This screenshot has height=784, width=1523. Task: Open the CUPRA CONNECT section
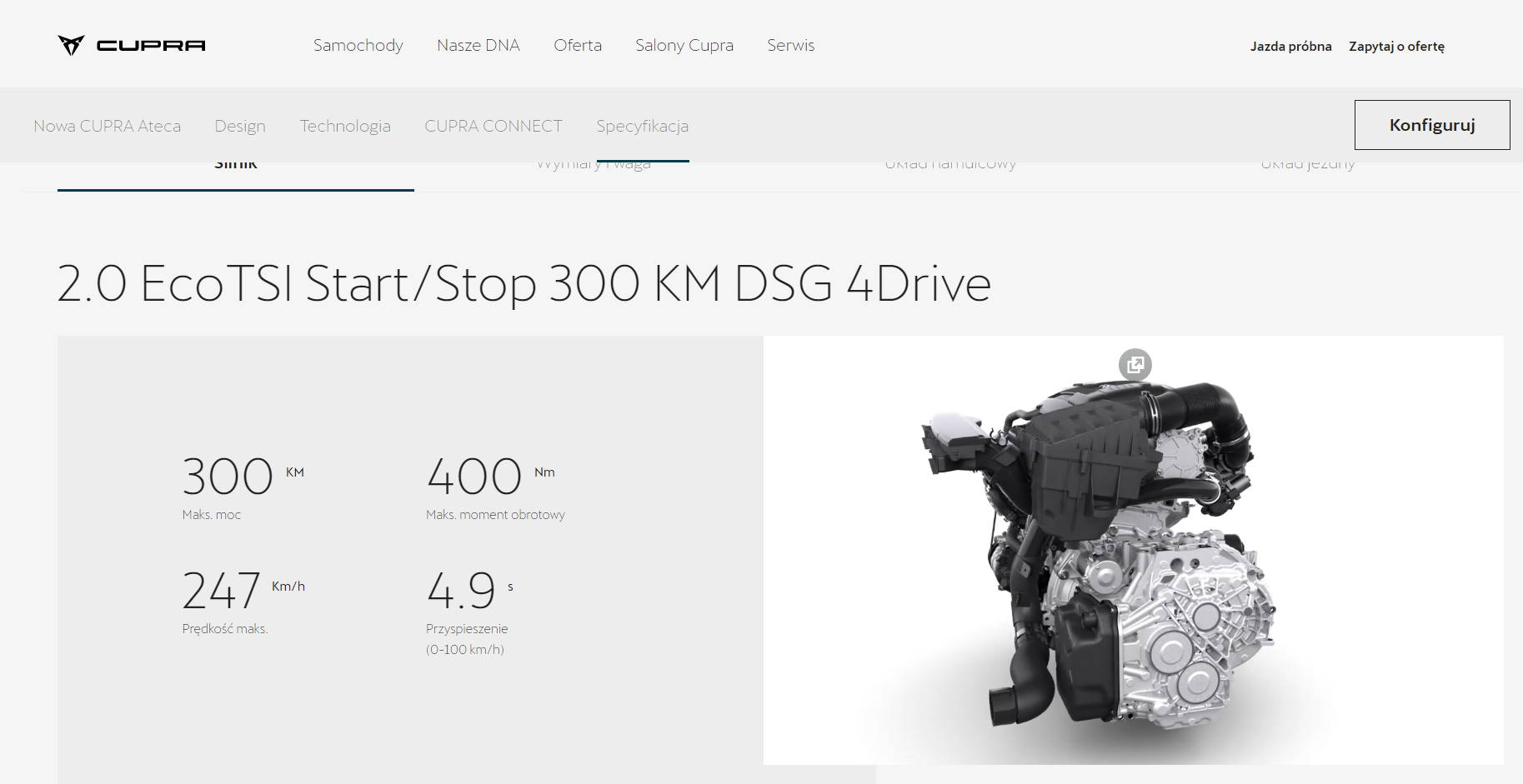coord(493,126)
